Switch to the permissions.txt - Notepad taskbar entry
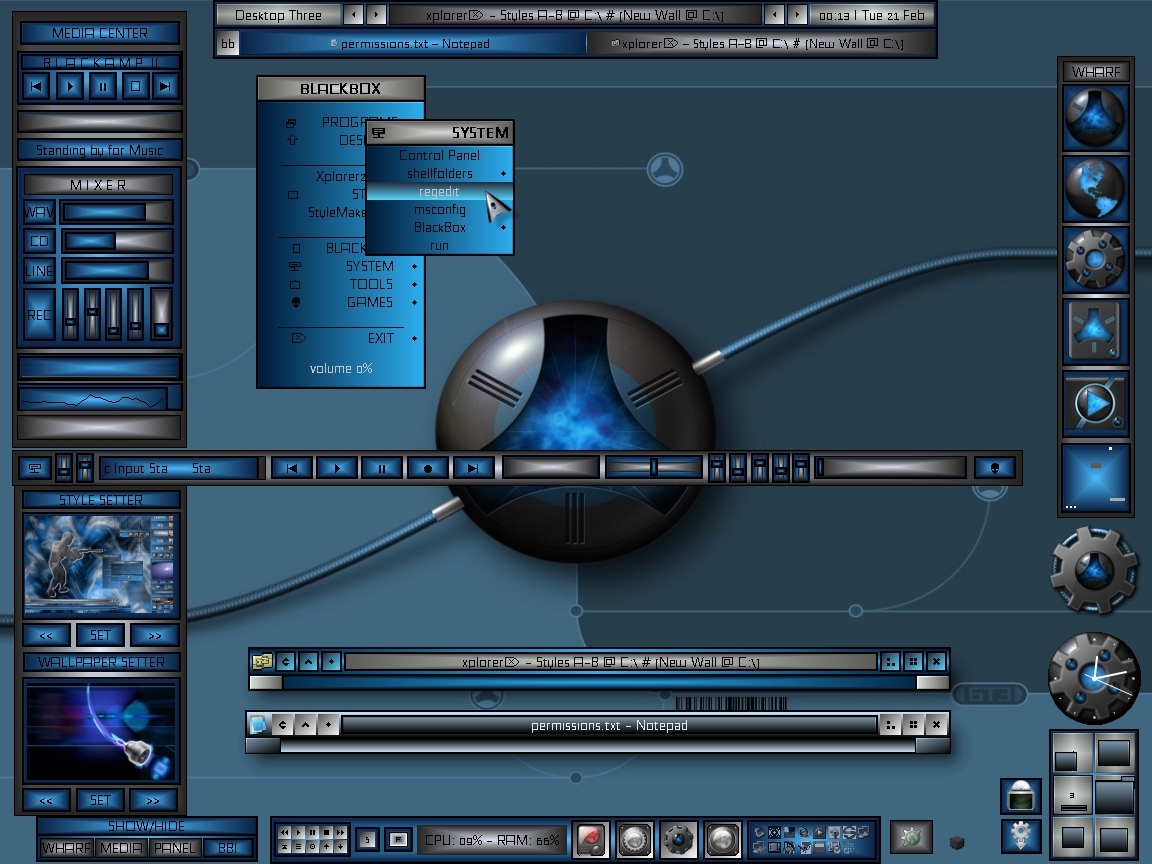 [413, 43]
